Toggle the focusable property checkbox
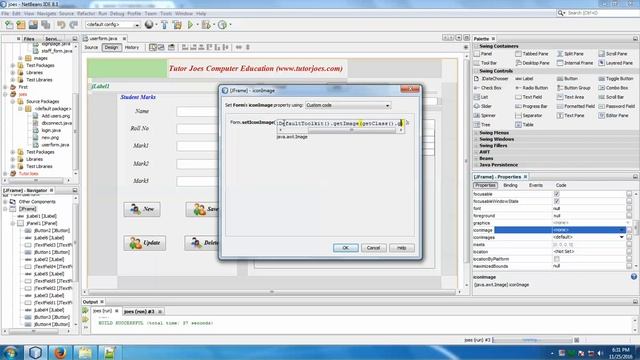The width and height of the screenshot is (640, 360). (556, 194)
